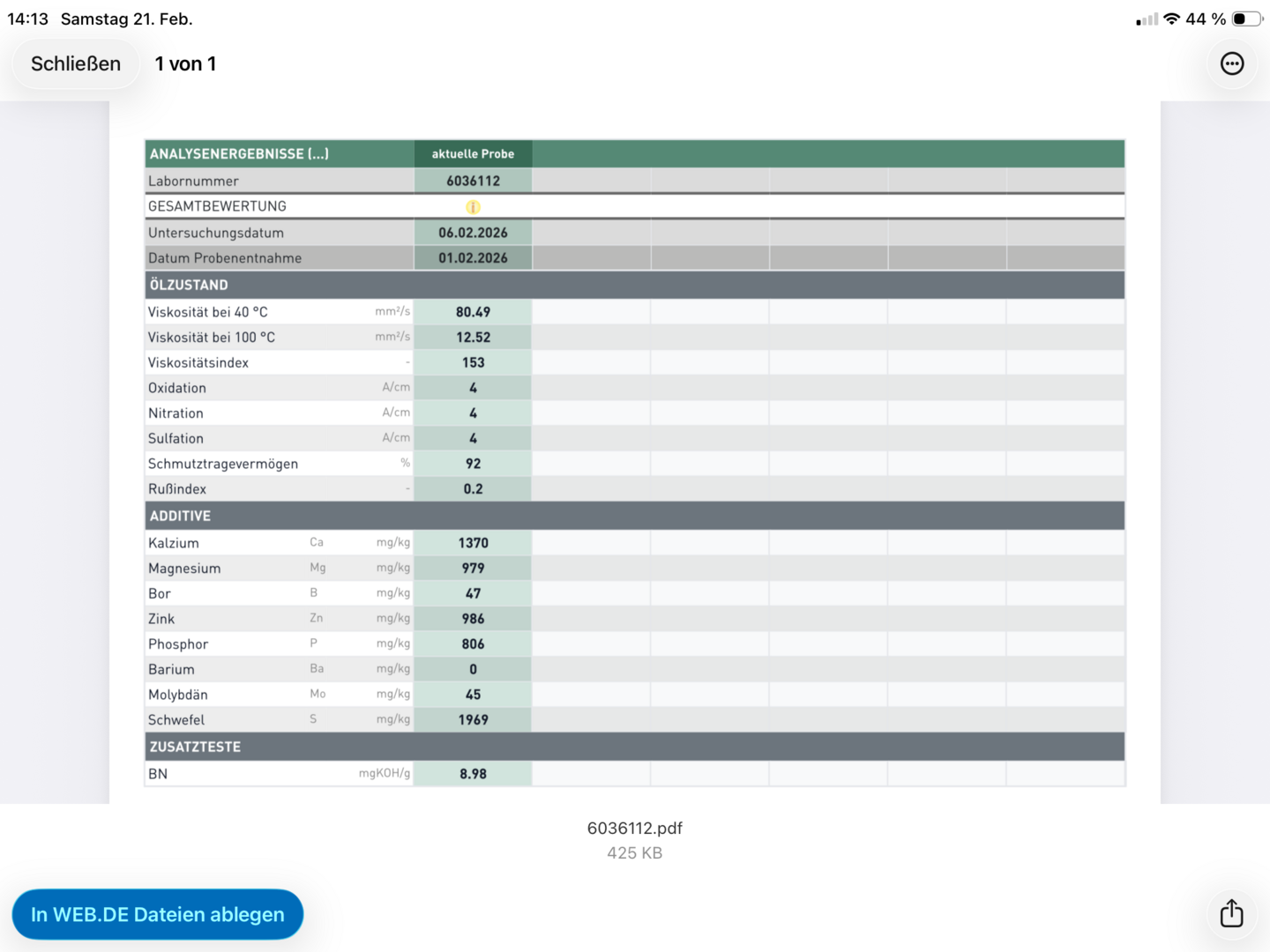Tap the ÖLZUSTAND section header

(x=189, y=285)
